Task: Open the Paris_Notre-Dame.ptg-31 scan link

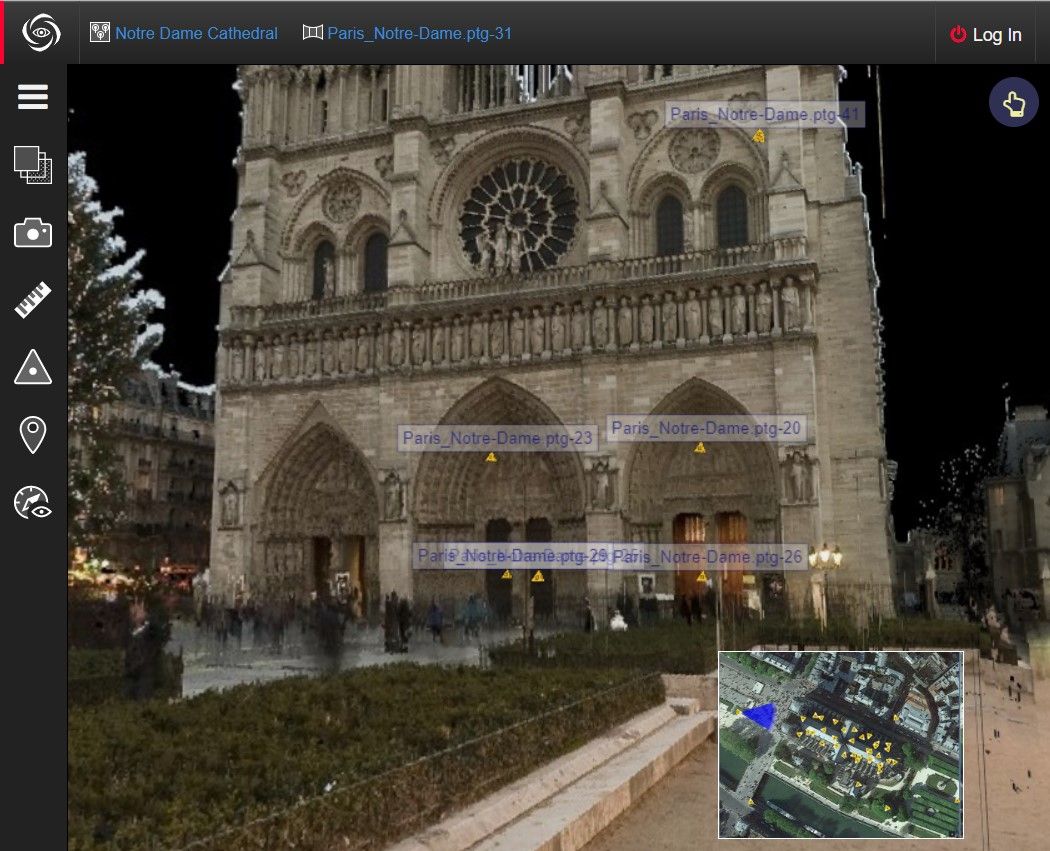Action: (419, 33)
